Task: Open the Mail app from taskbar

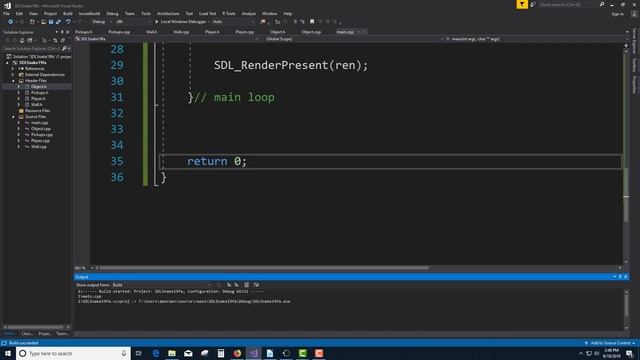Action: [188, 353]
